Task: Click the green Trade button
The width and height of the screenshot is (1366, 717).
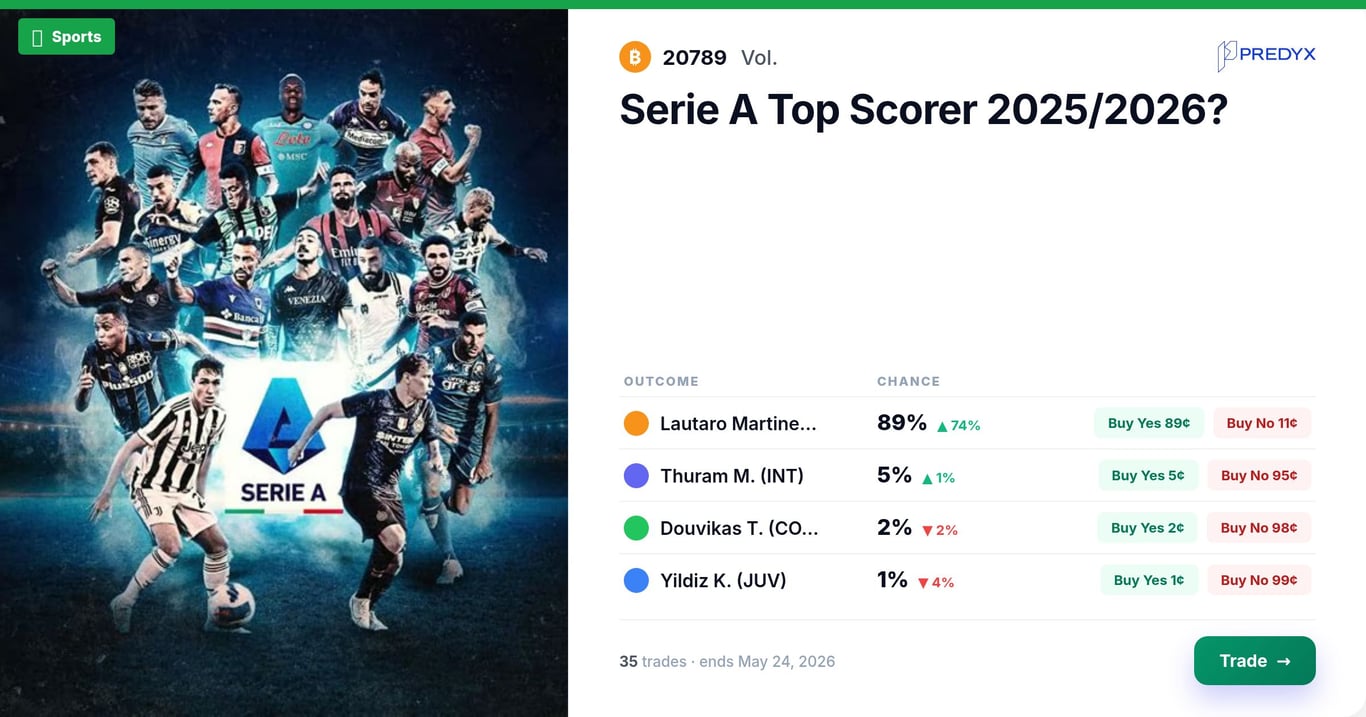Action: 1255,661
